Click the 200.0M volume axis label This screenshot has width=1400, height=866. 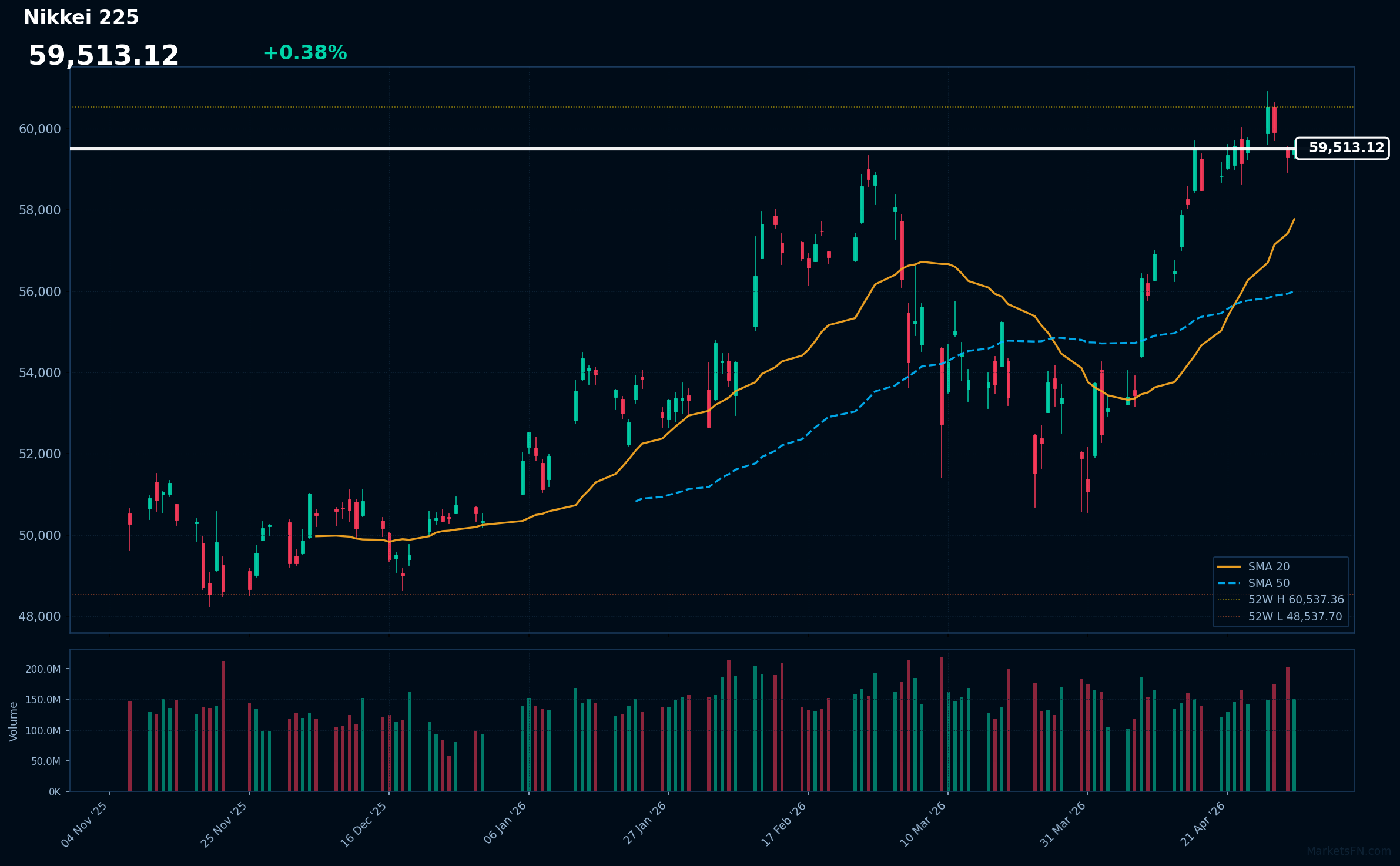tap(43, 669)
